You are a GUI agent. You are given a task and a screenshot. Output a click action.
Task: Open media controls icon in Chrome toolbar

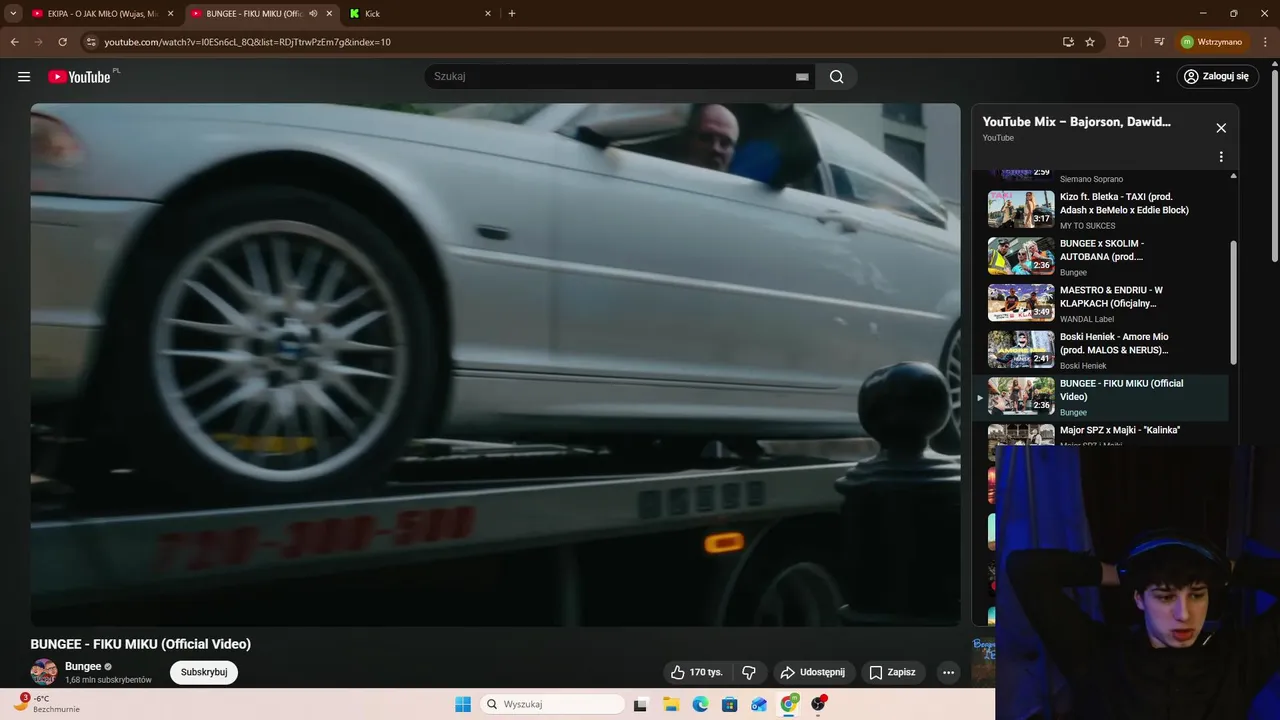click(1159, 42)
